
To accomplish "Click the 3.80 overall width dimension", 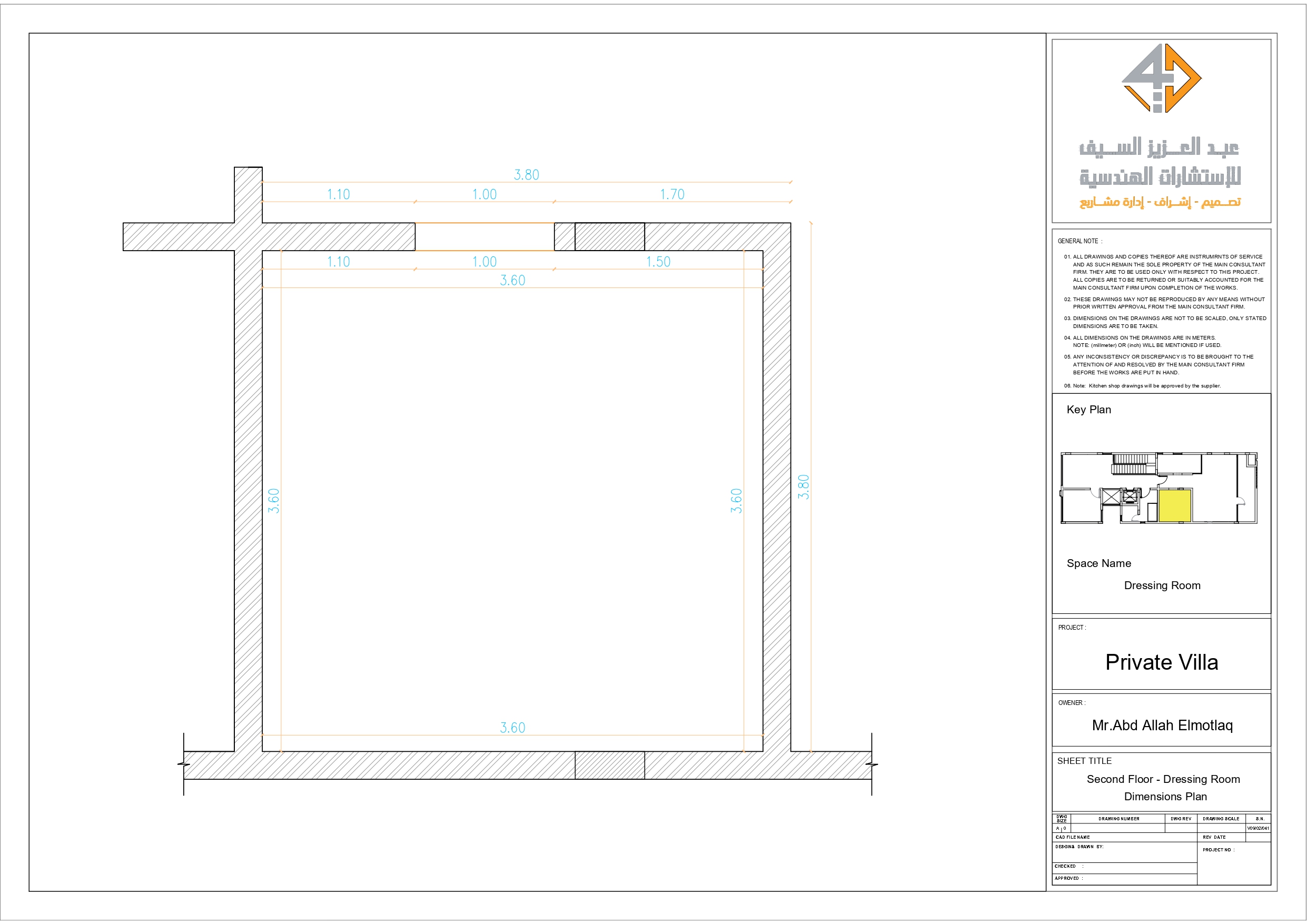I will (x=527, y=175).
